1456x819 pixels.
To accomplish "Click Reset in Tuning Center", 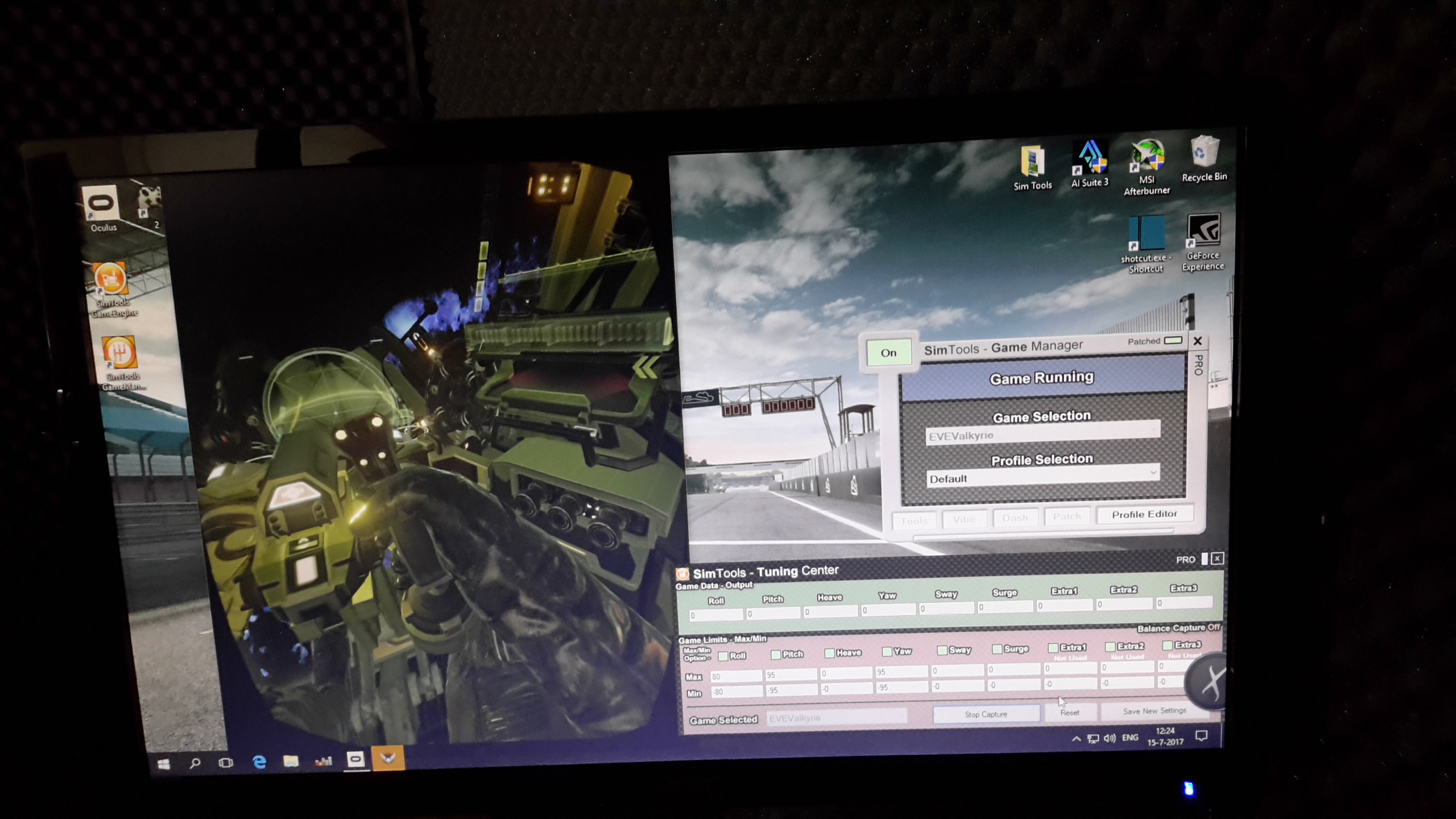I will (x=1070, y=712).
